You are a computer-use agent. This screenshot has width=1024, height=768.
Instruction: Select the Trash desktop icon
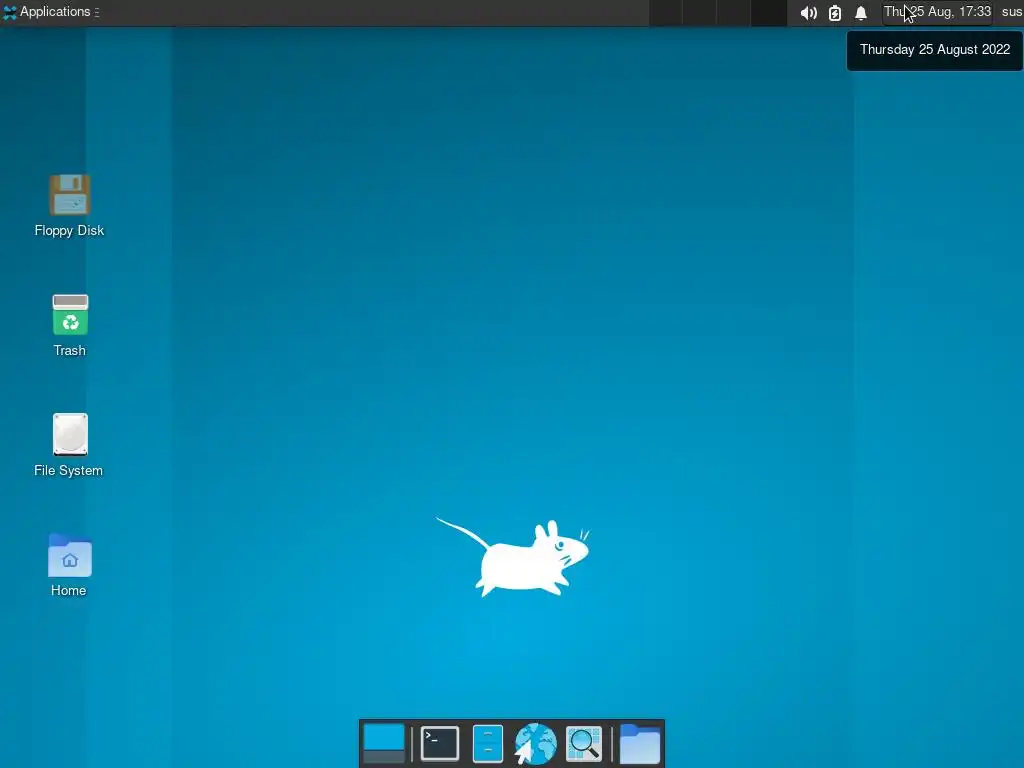click(x=70, y=326)
